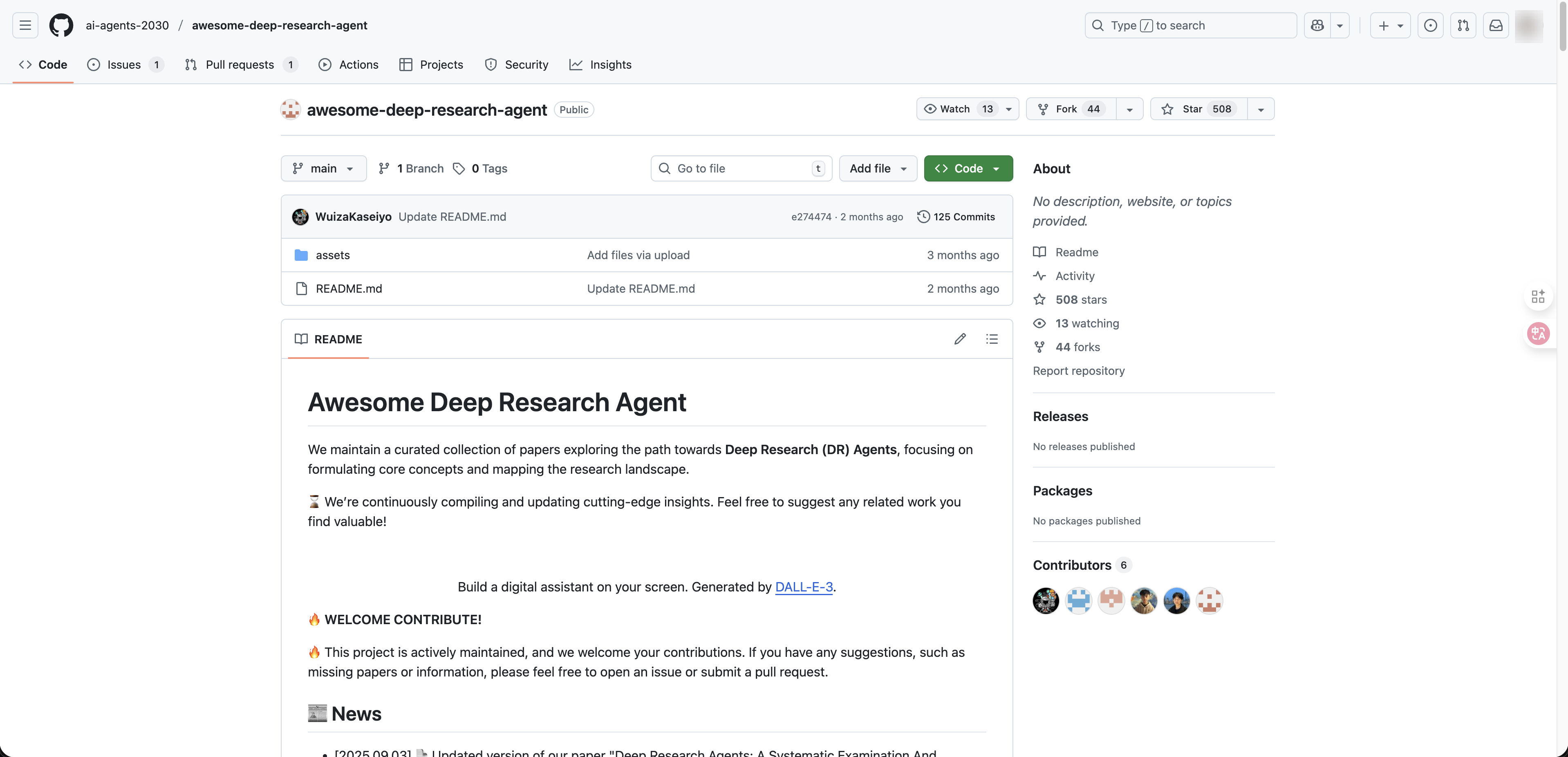This screenshot has height=757, width=1568.
Task: Click the GitHub Octocat logo
Action: coord(61,25)
